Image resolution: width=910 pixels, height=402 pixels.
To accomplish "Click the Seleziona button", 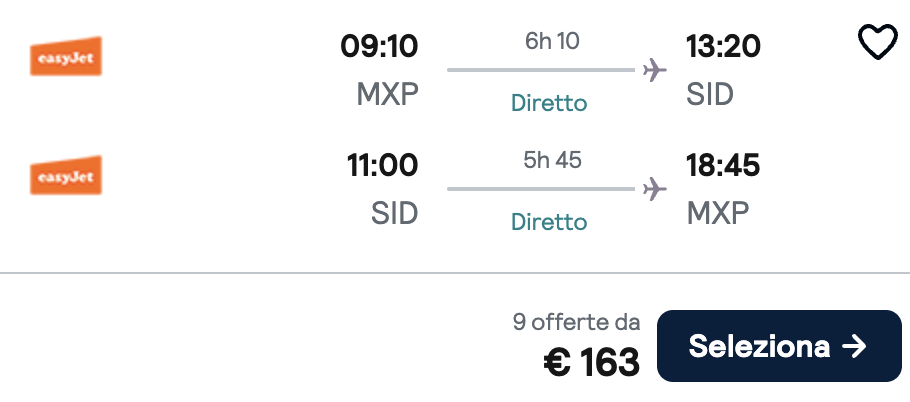I will [x=778, y=346].
